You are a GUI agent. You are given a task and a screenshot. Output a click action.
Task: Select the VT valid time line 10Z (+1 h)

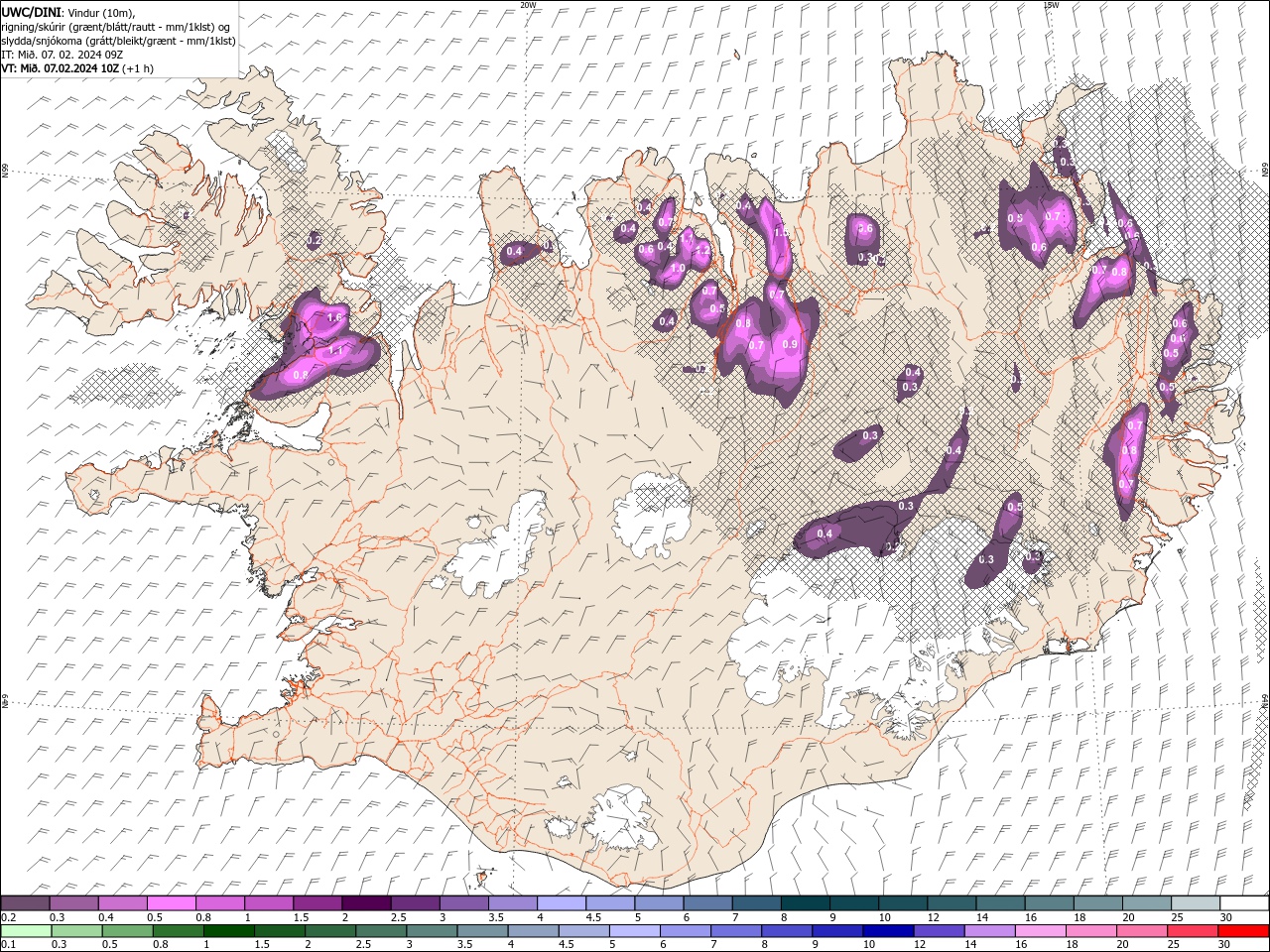77,68
